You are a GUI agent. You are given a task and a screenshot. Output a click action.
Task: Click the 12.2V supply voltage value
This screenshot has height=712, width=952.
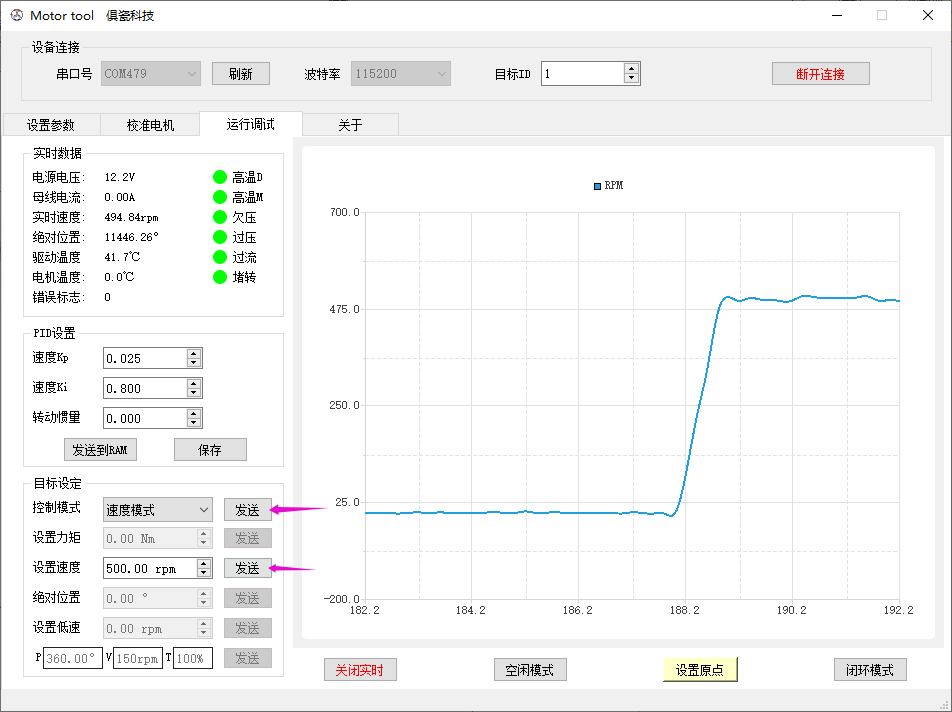[120, 177]
